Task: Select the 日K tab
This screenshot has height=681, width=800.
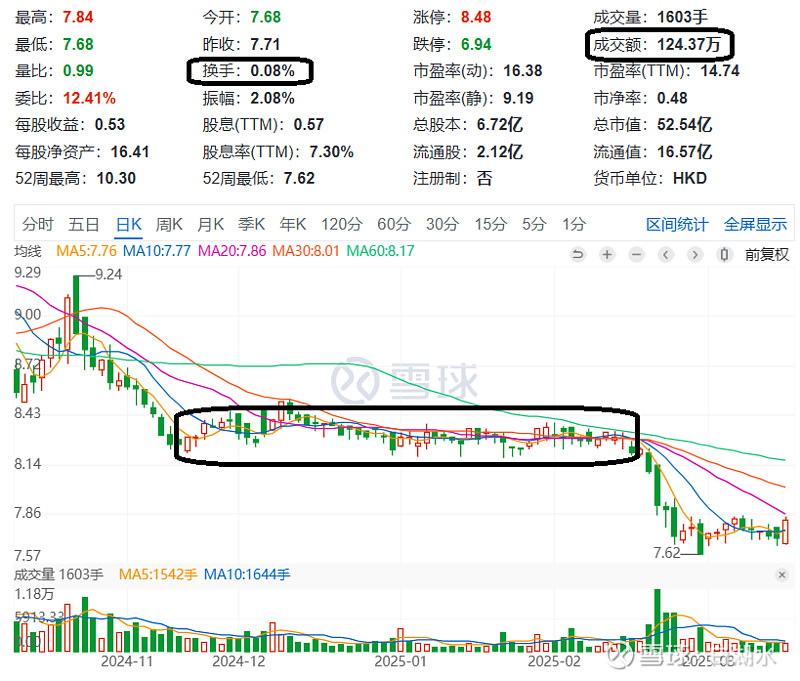Action: (x=129, y=224)
